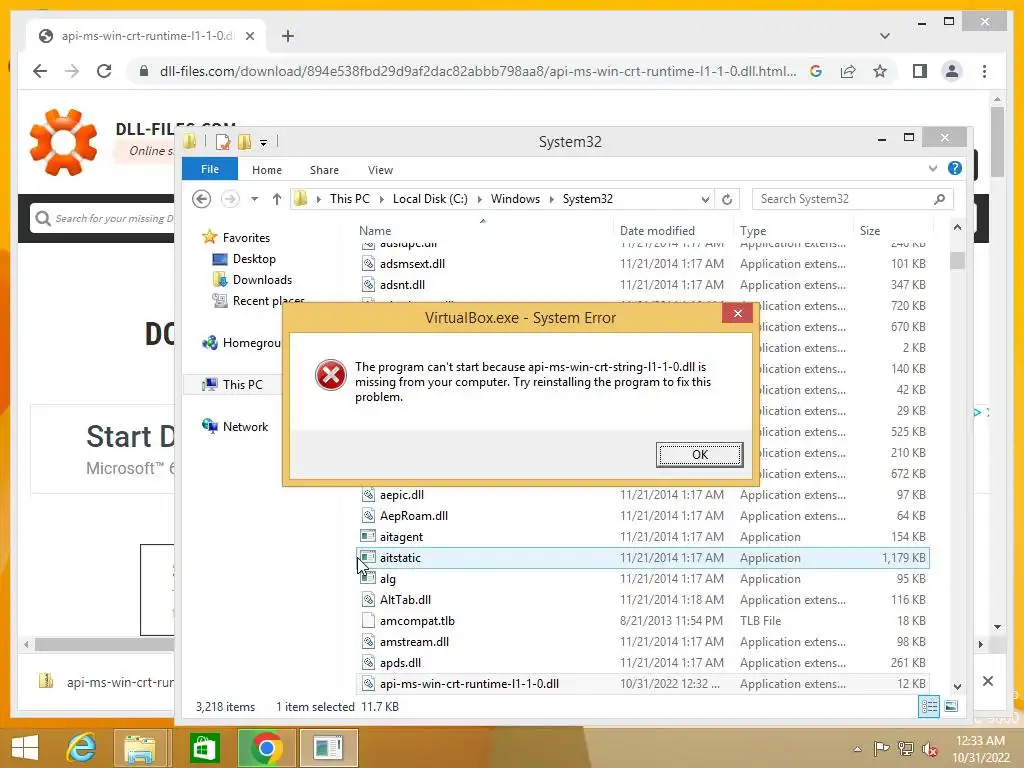Screen dimensions: 1024x768
Task: Click OK in the VirtualBox System Error dialog
Action: pos(699,455)
